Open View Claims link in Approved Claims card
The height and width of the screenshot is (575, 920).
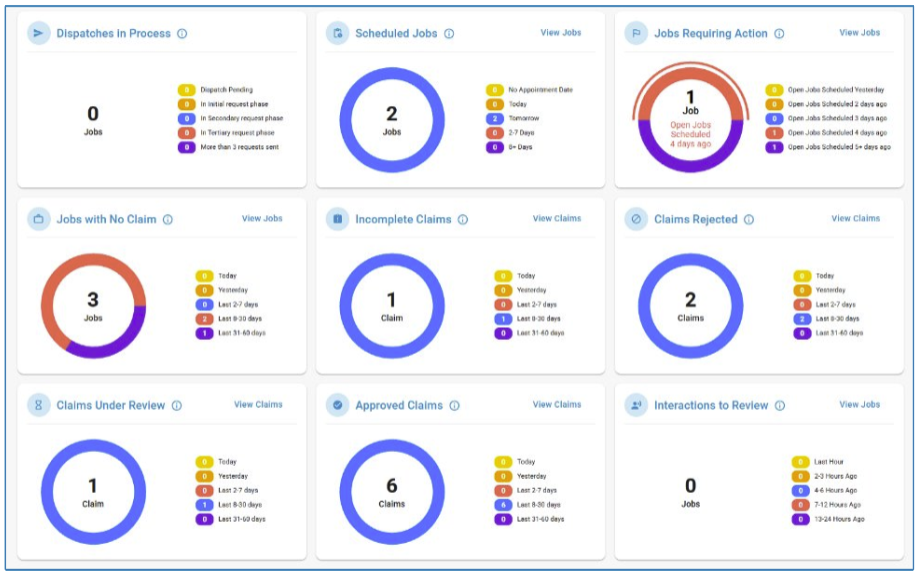coord(557,404)
